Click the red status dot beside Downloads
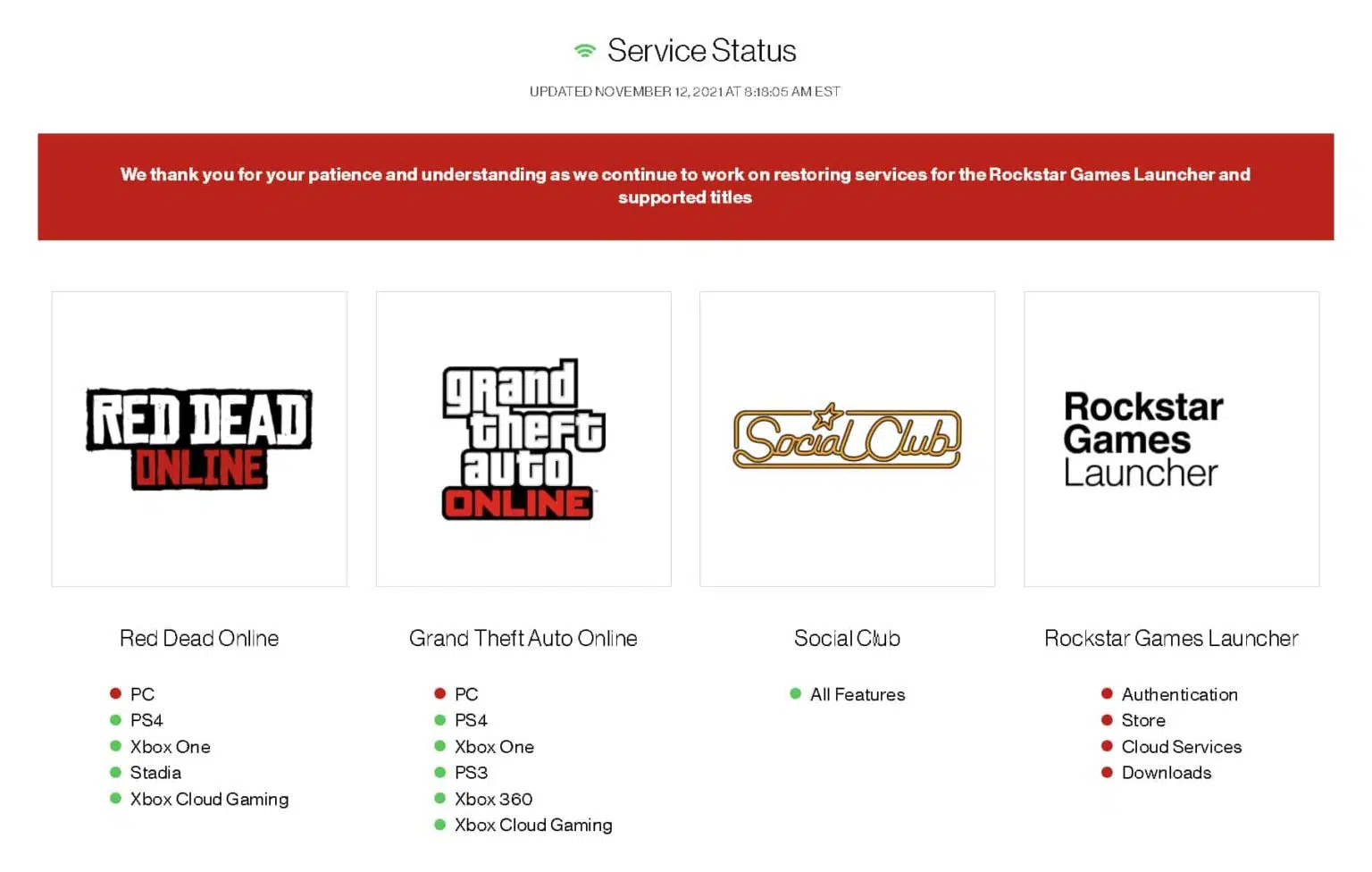 coord(1107,772)
